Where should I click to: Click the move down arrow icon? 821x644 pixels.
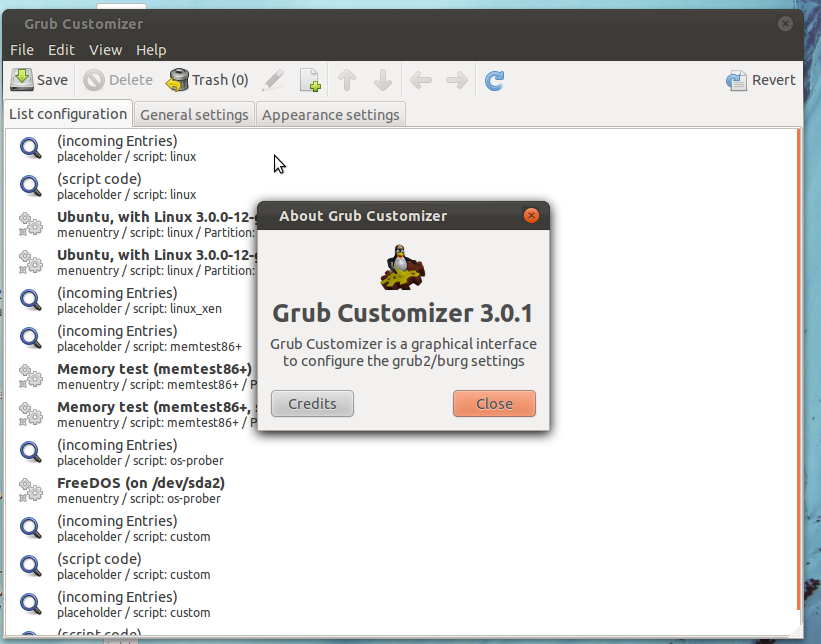[383, 81]
